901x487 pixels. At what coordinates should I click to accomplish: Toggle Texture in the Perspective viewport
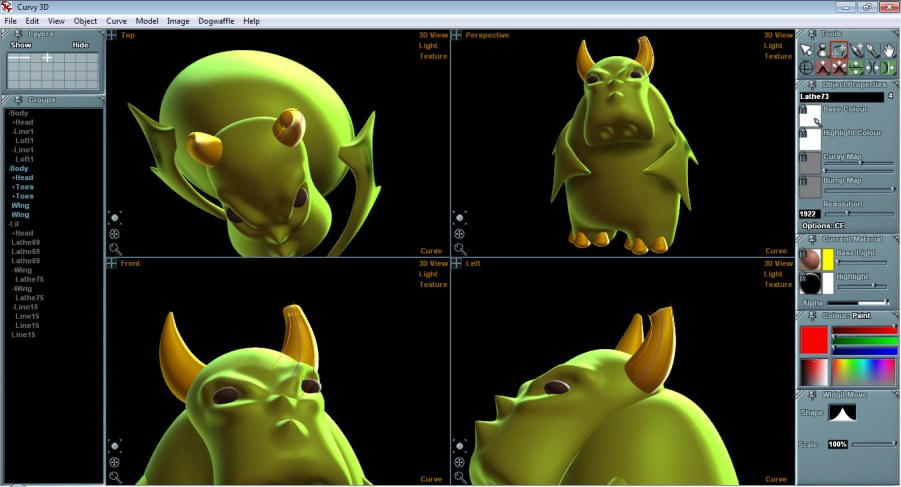point(778,56)
